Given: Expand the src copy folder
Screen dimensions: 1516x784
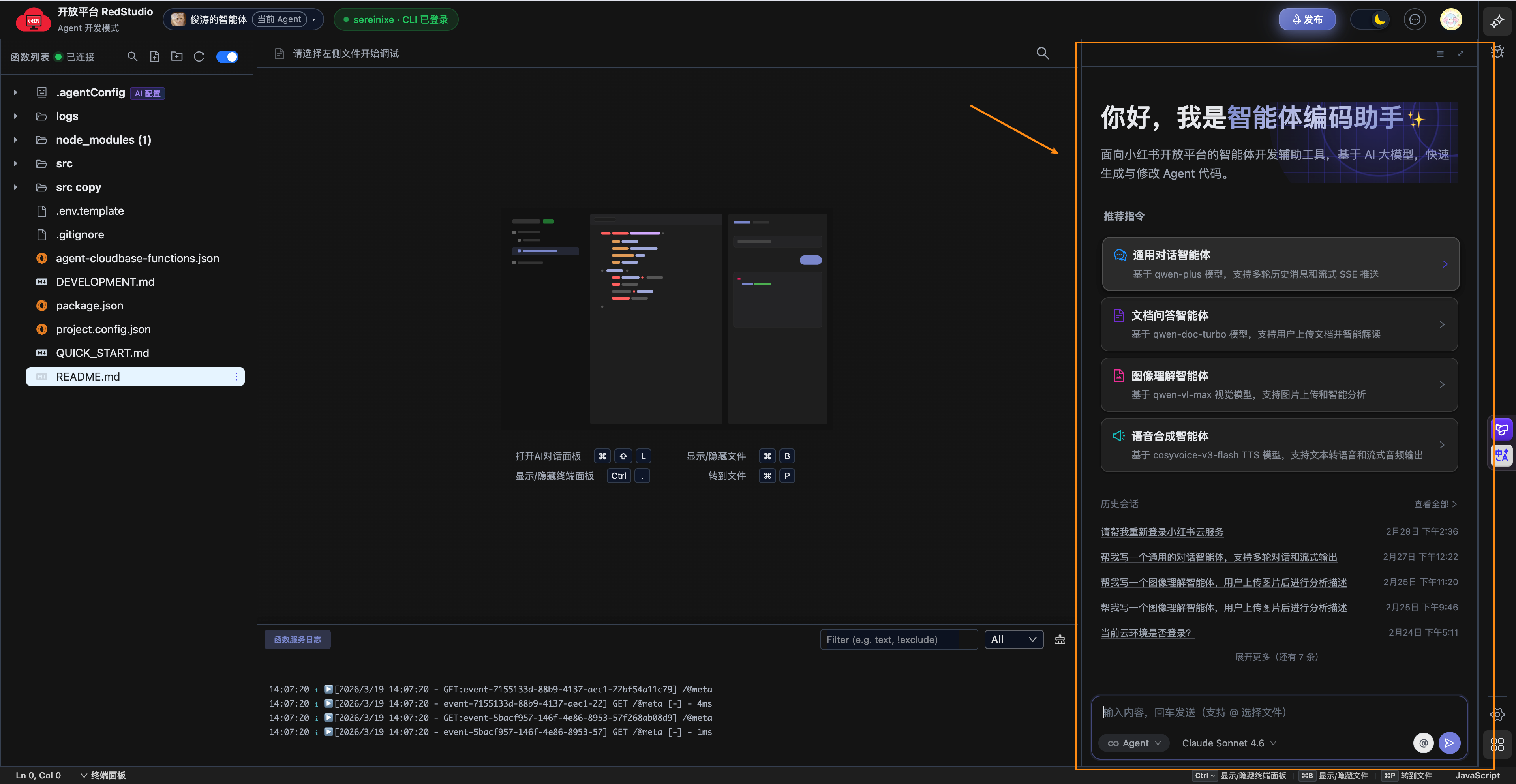Looking at the screenshot, I should [16, 187].
